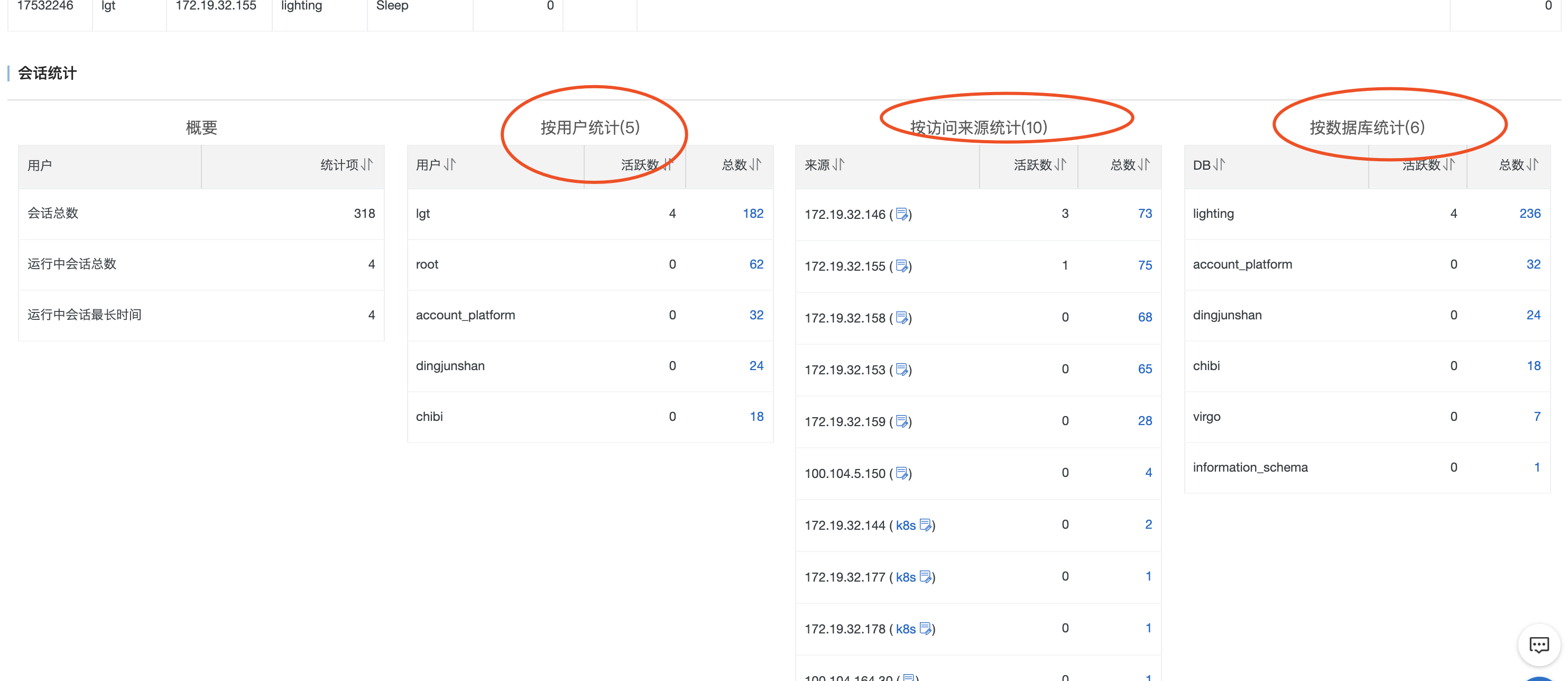This screenshot has width=1568, height=681.
Task: Edit alias for source 172.19.32.155
Action: click(902, 266)
